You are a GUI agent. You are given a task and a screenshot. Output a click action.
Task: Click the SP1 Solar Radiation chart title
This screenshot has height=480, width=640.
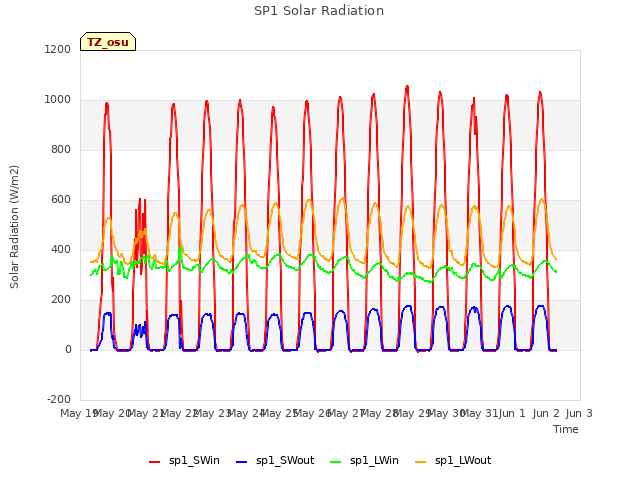click(x=319, y=11)
